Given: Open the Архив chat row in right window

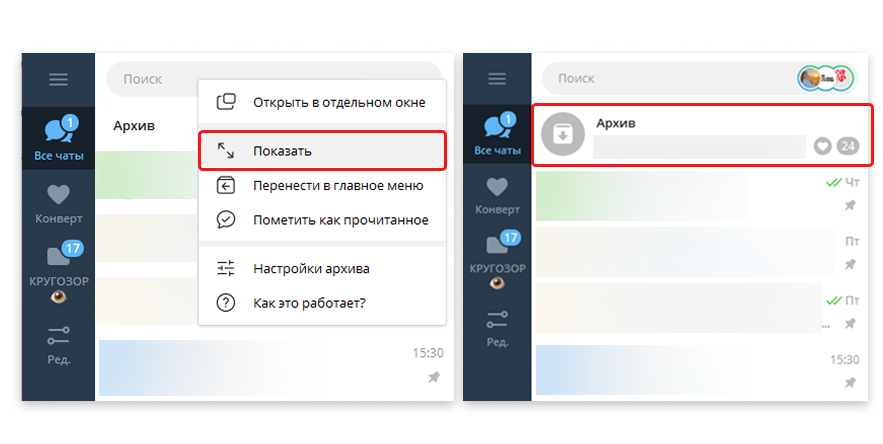Looking at the screenshot, I should (x=702, y=134).
